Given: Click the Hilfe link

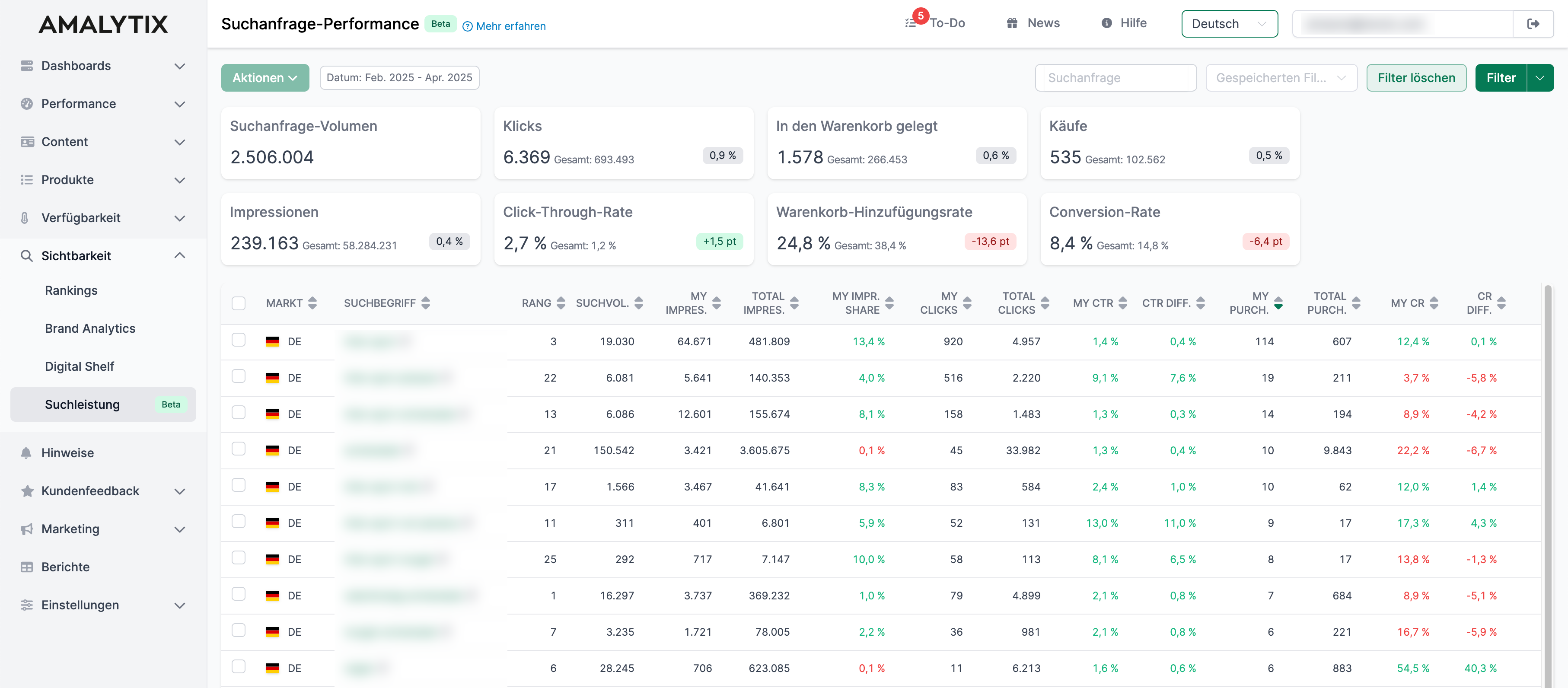Looking at the screenshot, I should coord(1133,23).
